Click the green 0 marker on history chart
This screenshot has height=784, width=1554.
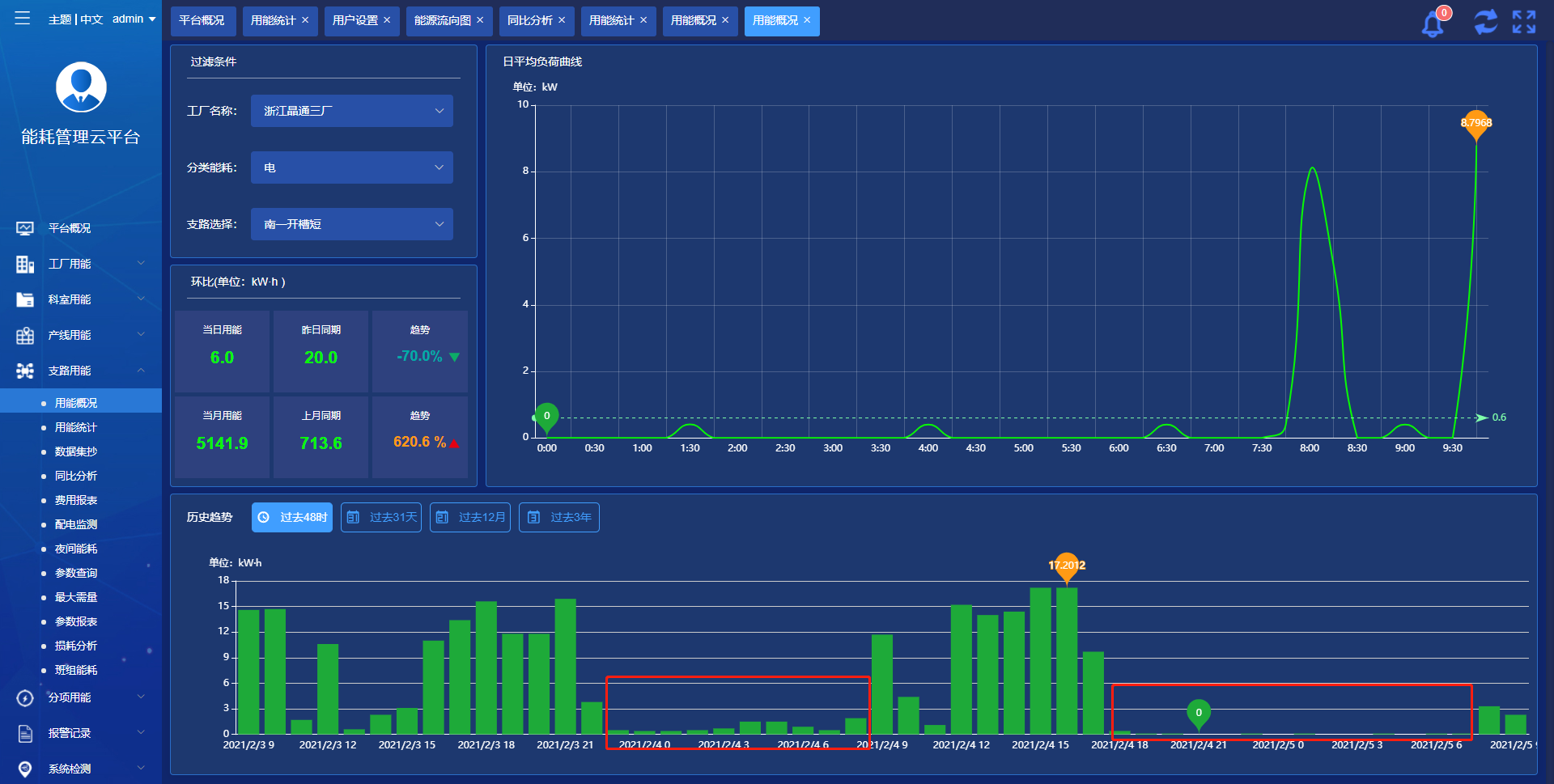(1199, 713)
